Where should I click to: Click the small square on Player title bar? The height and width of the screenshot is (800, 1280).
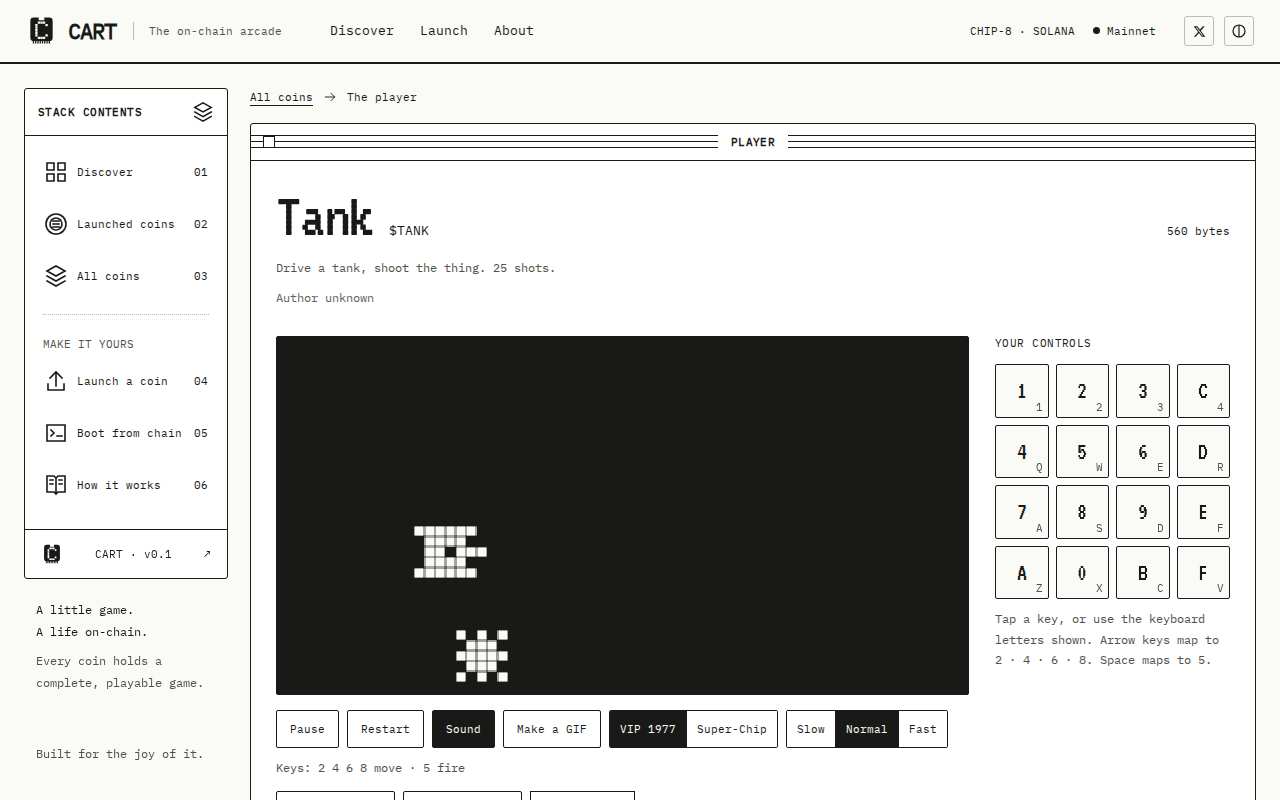click(269, 142)
